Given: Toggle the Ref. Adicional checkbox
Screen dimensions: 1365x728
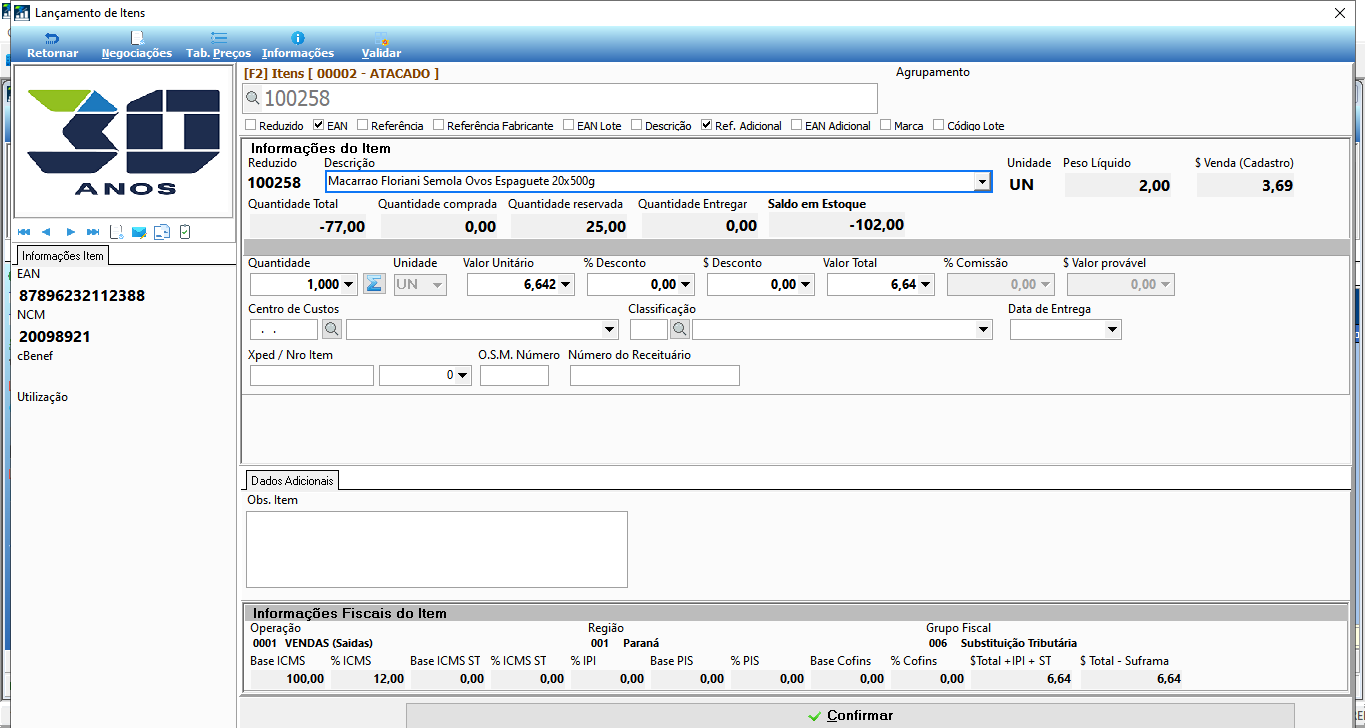Looking at the screenshot, I should 707,126.
